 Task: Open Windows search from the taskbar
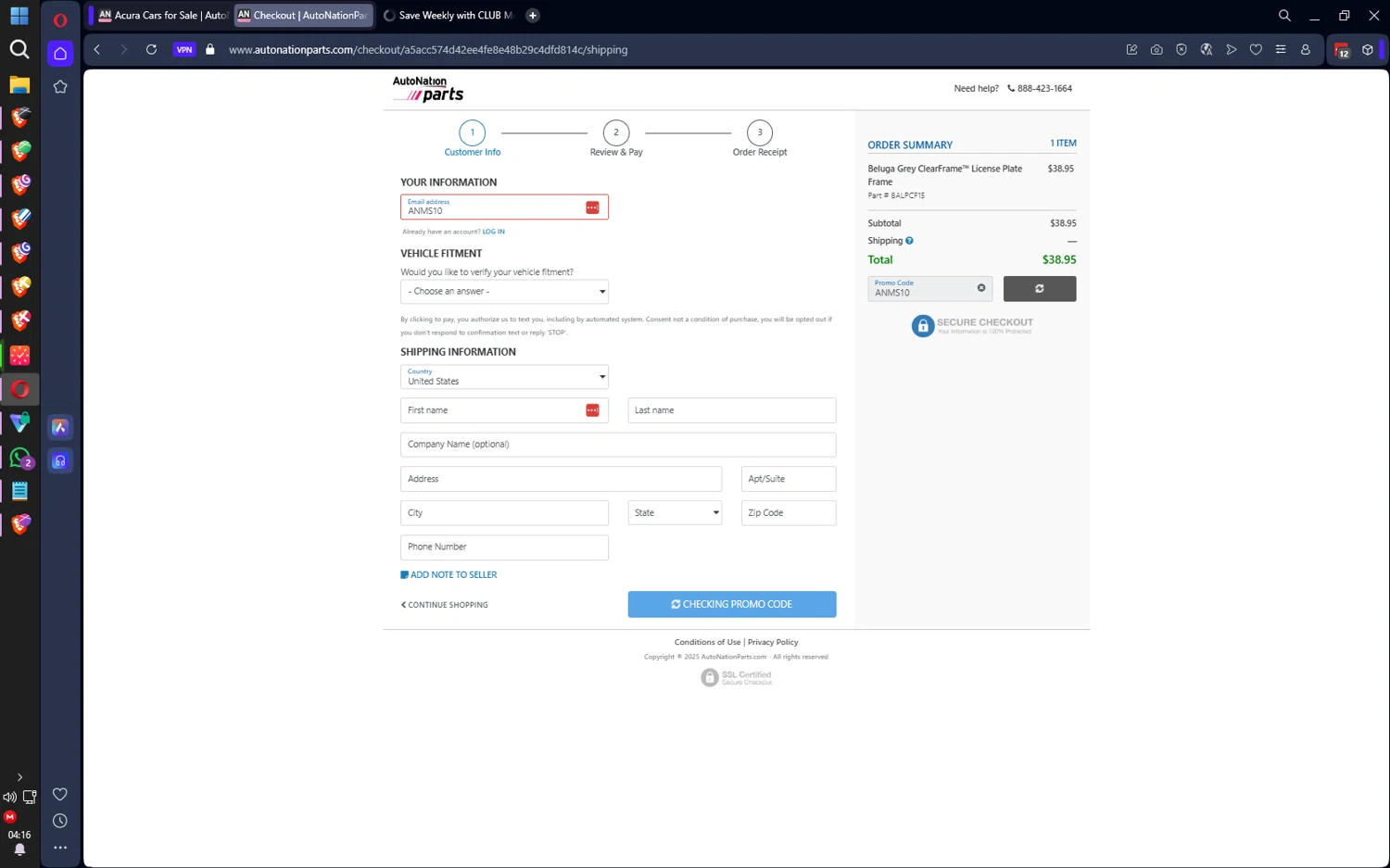tap(19, 50)
